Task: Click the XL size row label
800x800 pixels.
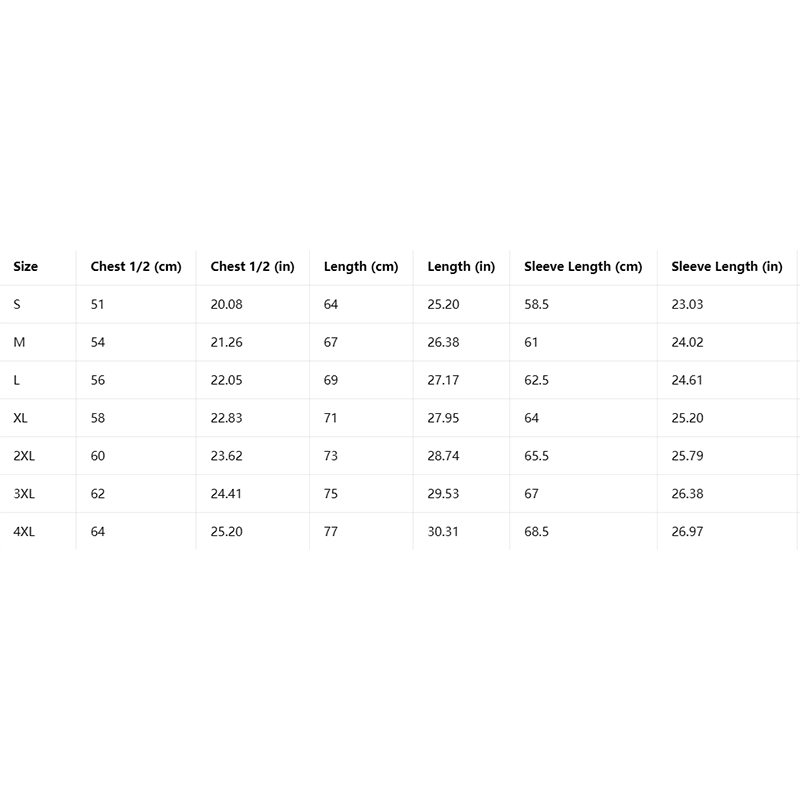Action: tap(20, 418)
